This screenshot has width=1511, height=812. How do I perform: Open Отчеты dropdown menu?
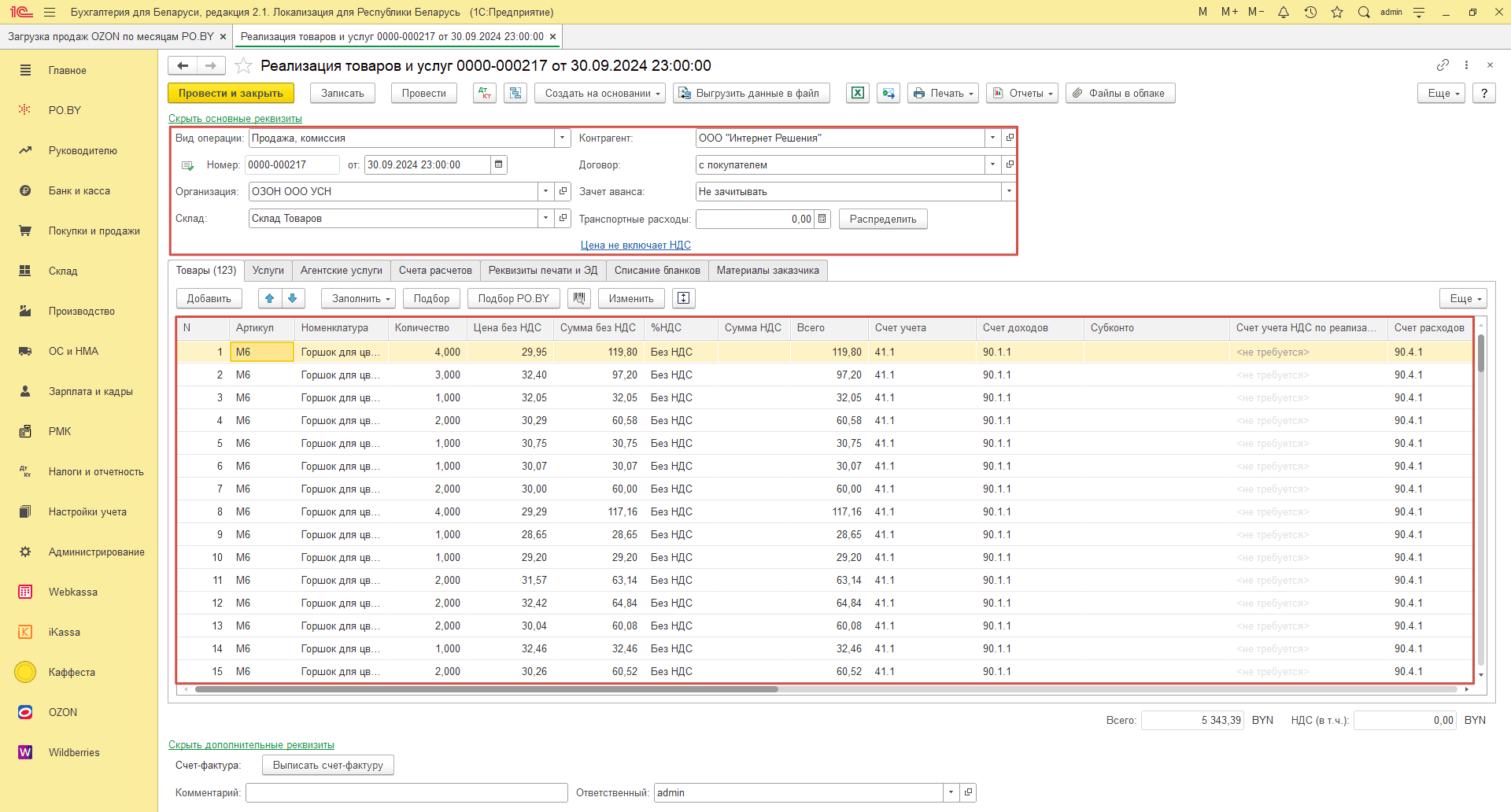pos(1022,93)
